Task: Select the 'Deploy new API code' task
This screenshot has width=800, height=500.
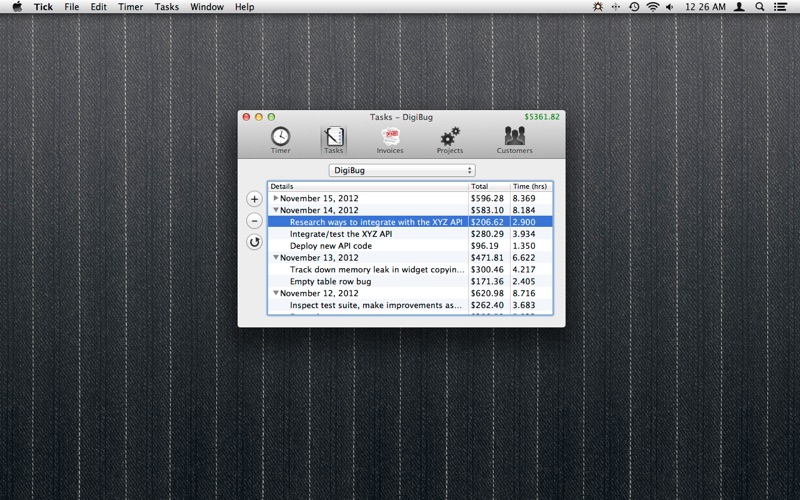Action: (331, 245)
